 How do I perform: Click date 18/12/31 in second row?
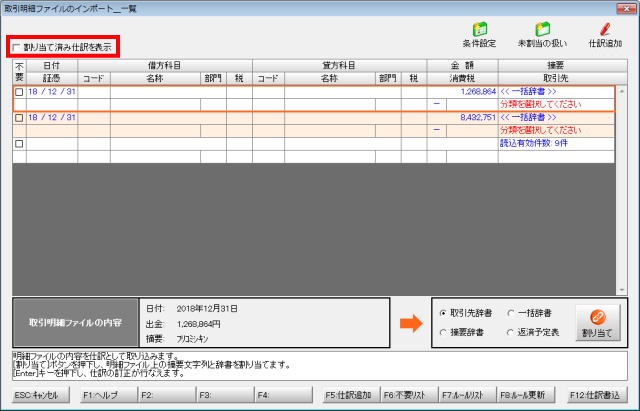(x=52, y=118)
